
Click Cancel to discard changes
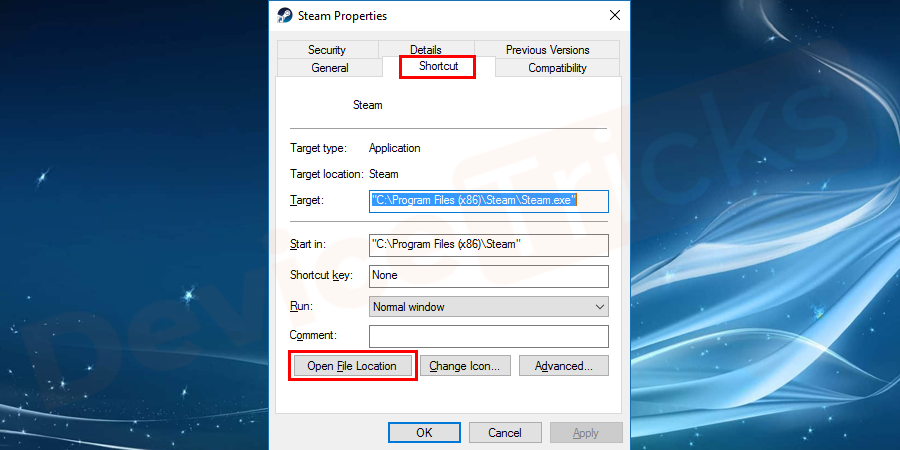505,433
